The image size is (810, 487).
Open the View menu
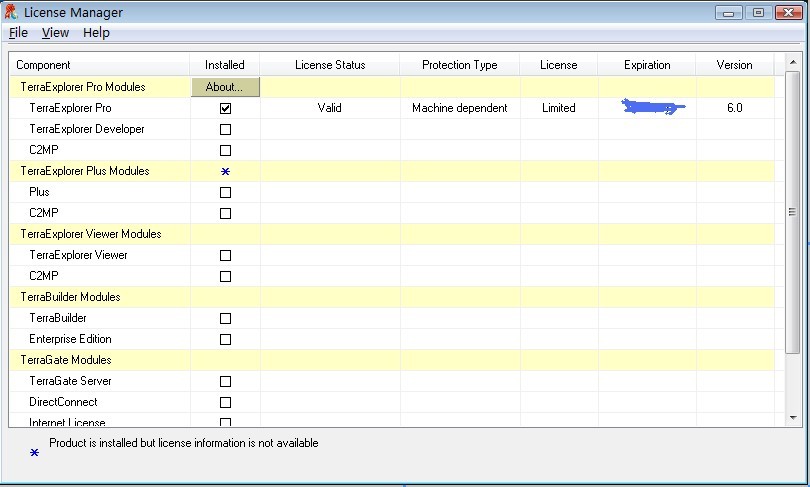point(55,33)
